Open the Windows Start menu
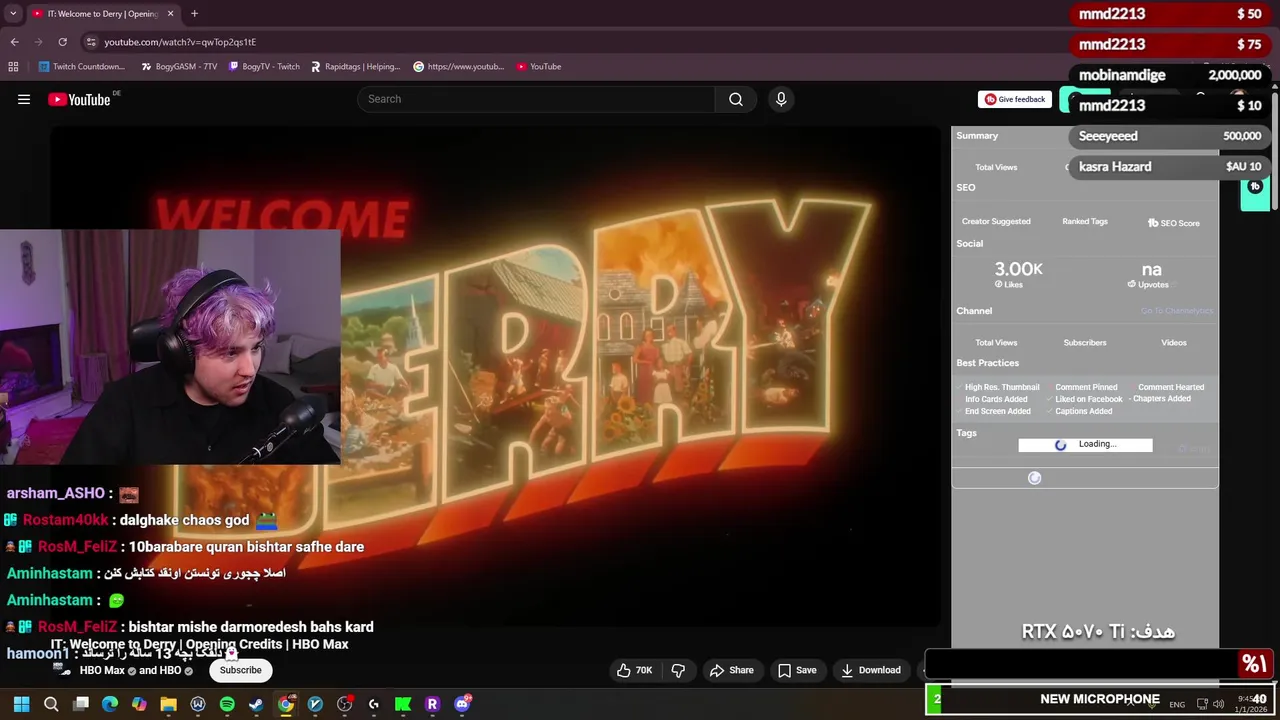This screenshot has width=1280, height=720. [x=22, y=704]
